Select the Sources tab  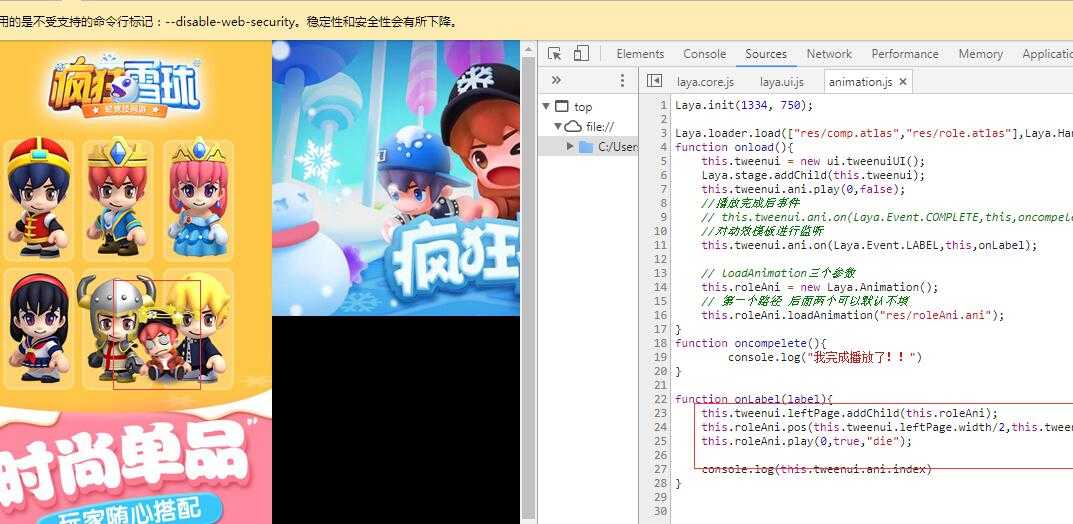[766, 53]
